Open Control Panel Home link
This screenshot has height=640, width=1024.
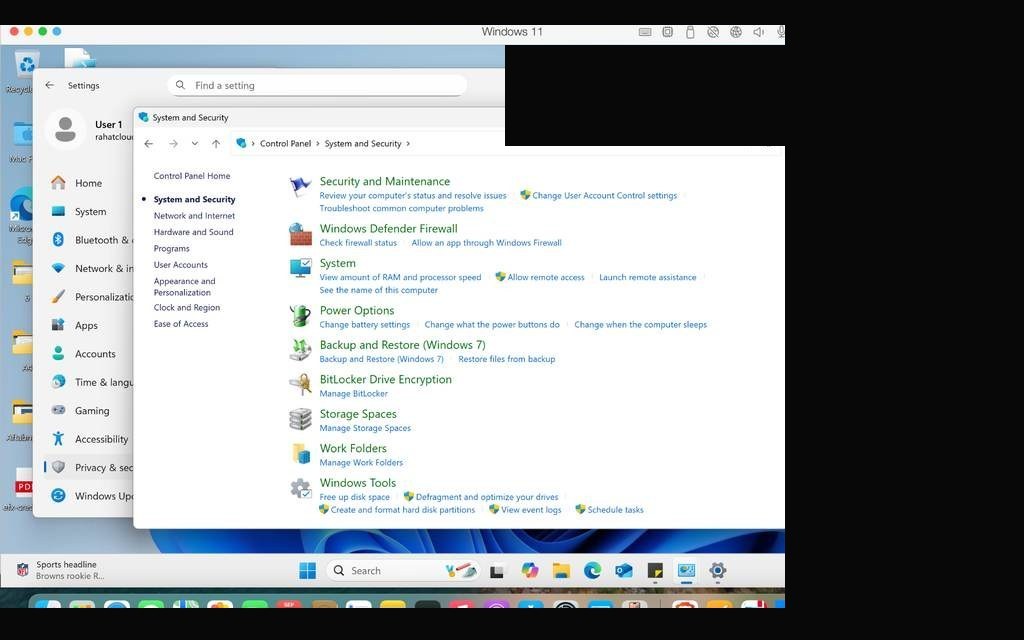[x=192, y=176]
